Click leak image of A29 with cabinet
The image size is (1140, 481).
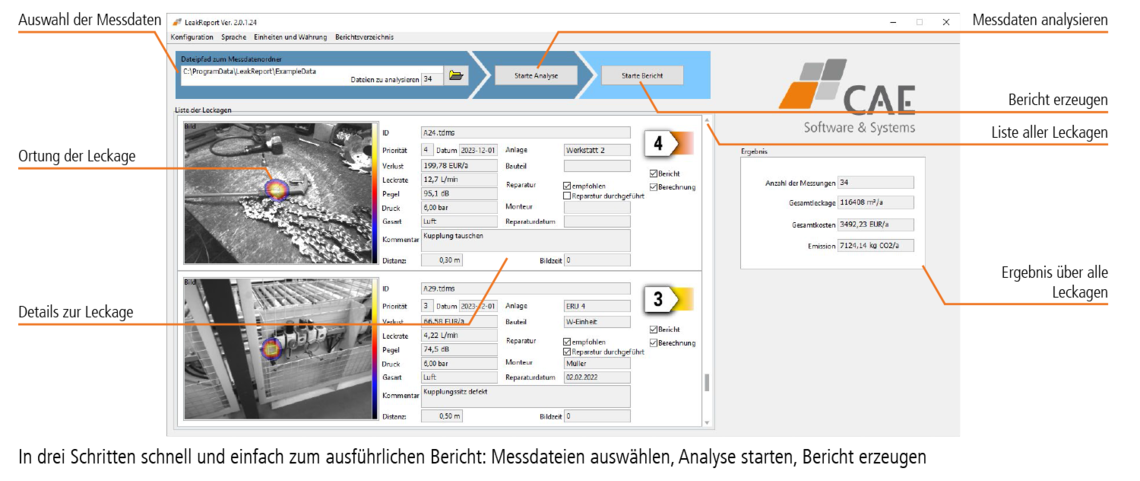277,350
